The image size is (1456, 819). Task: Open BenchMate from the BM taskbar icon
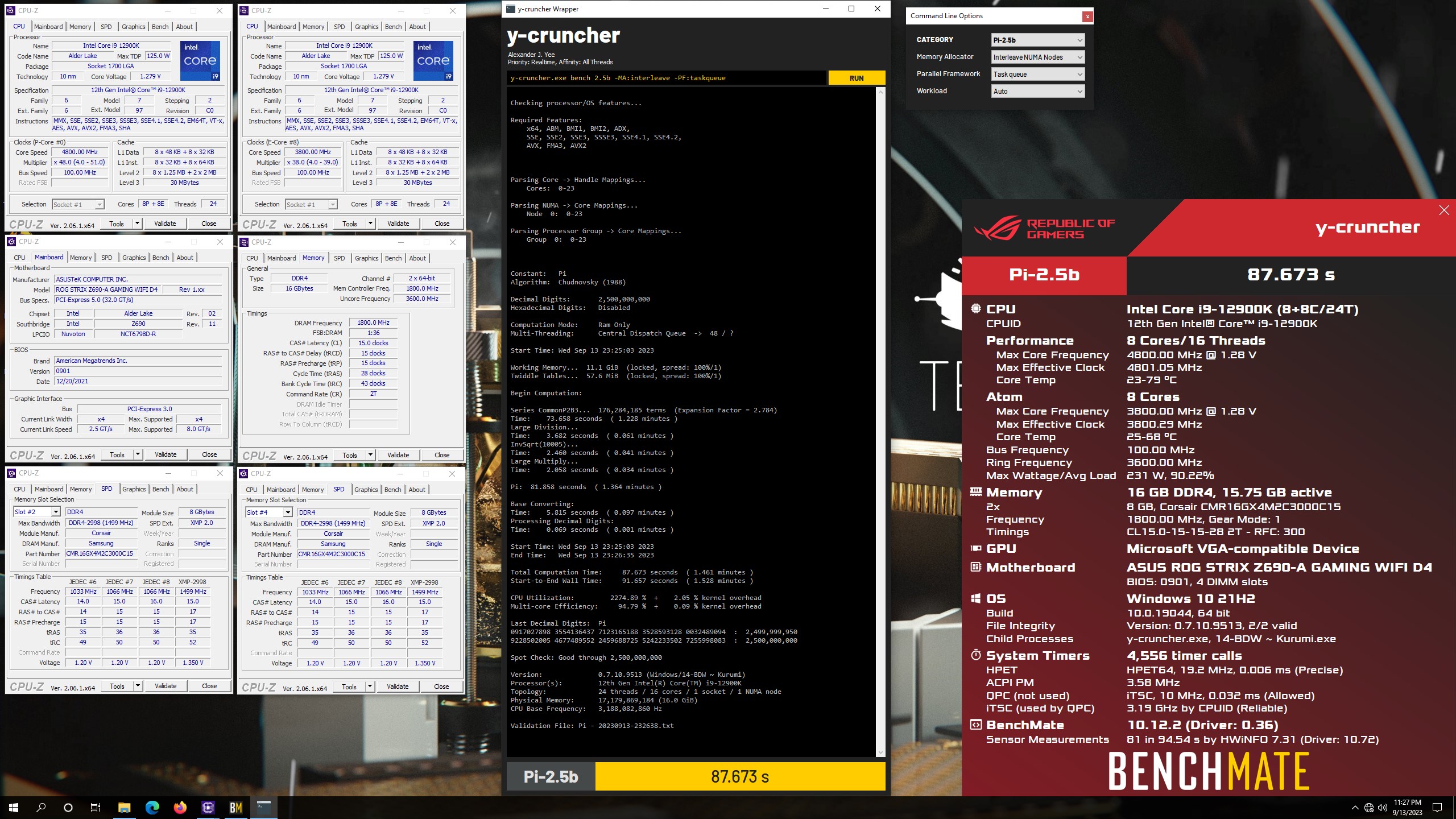point(235,807)
